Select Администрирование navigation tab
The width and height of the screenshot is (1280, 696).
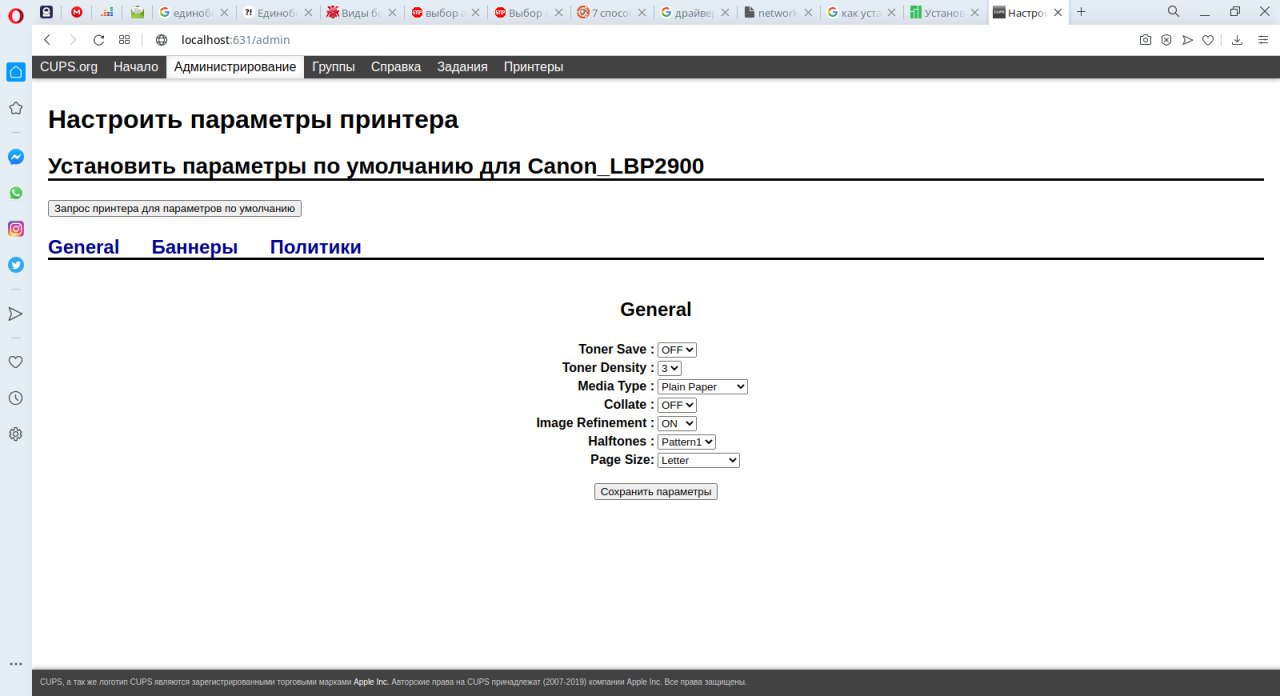click(x=235, y=67)
